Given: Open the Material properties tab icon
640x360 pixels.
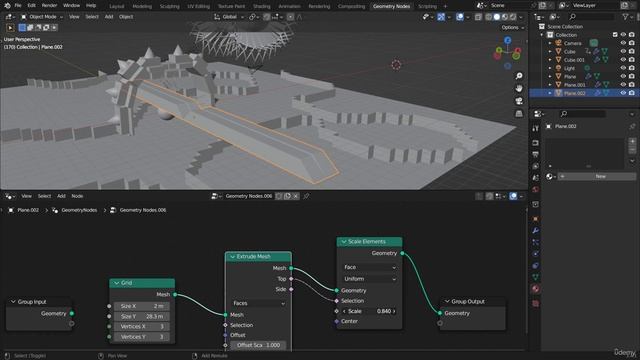Looking at the screenshot, I should click(536, 289).
